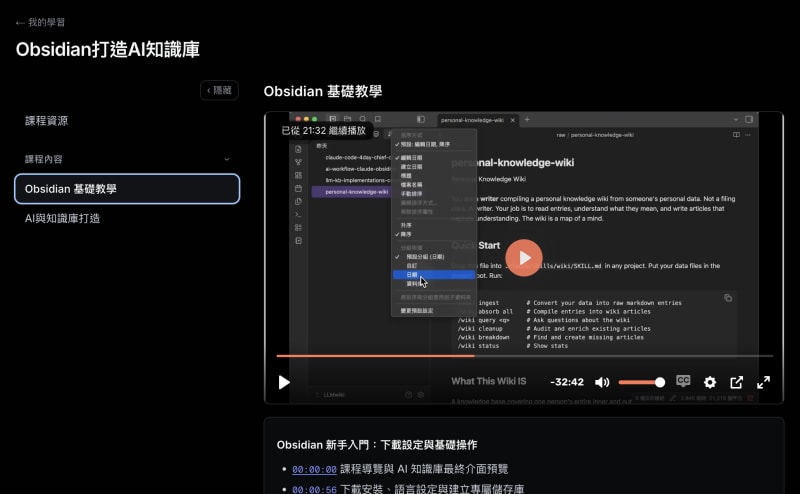Open the AI與知識庫打造 lesson
The width and height of the screenshot is (800, 494).
point(62,218)
